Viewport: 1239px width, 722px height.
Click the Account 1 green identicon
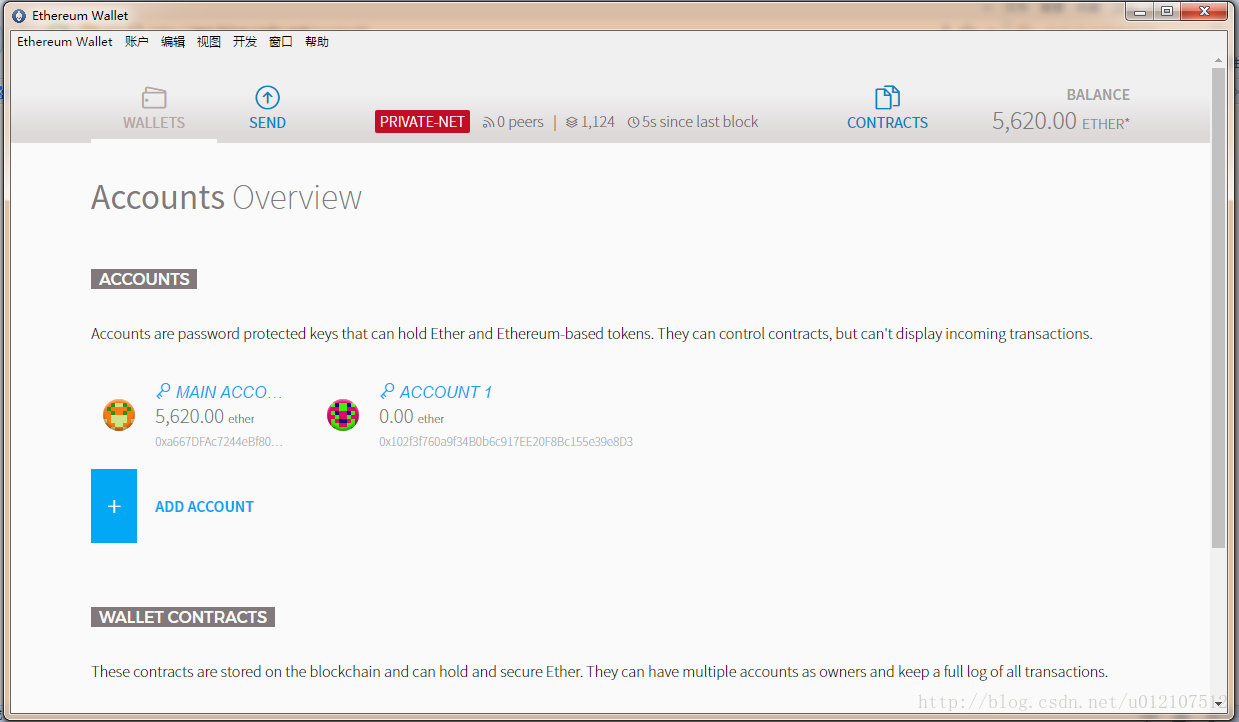click(x=343, y=415)
